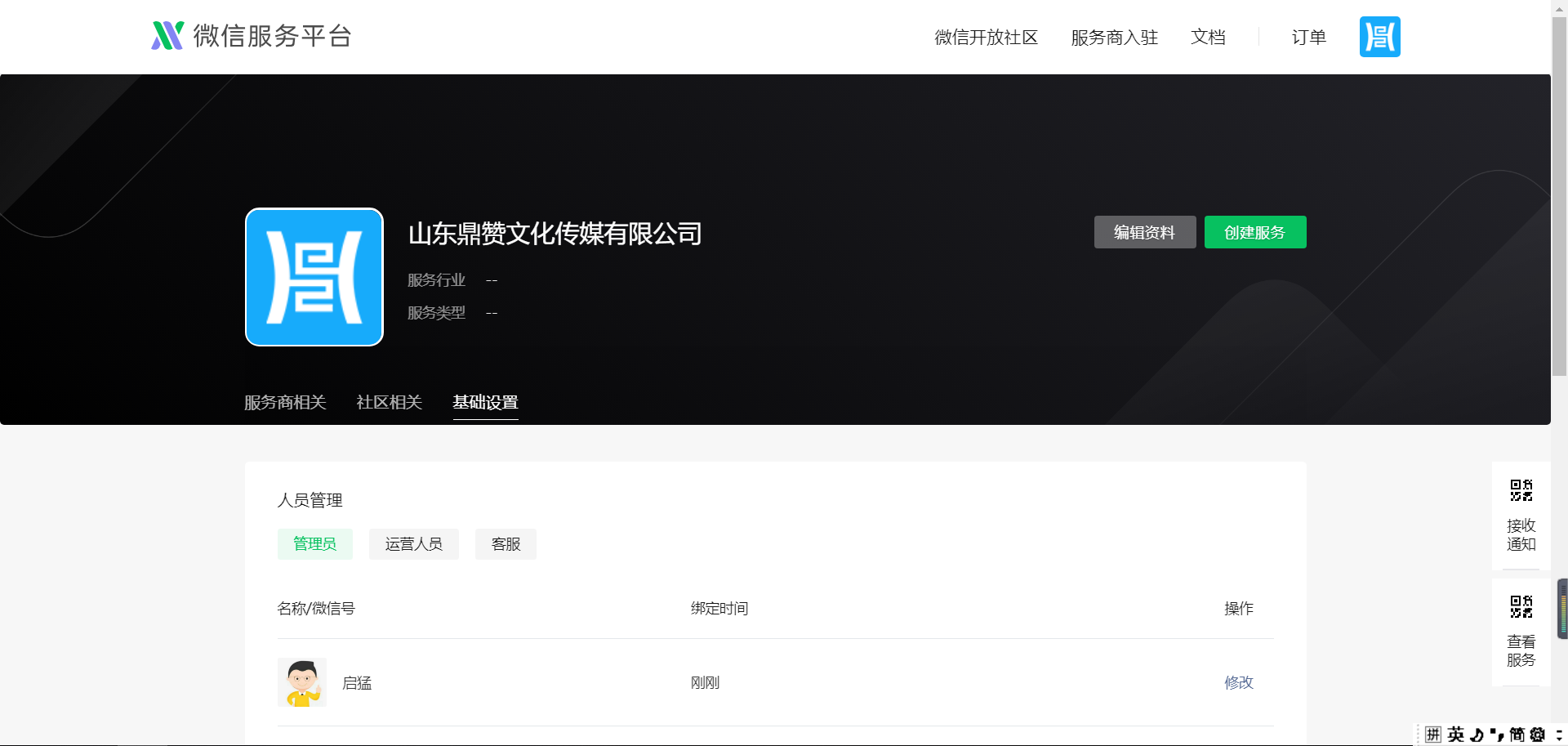
Task: Select the 管理员 personnel tab
Action: point(314,544)
